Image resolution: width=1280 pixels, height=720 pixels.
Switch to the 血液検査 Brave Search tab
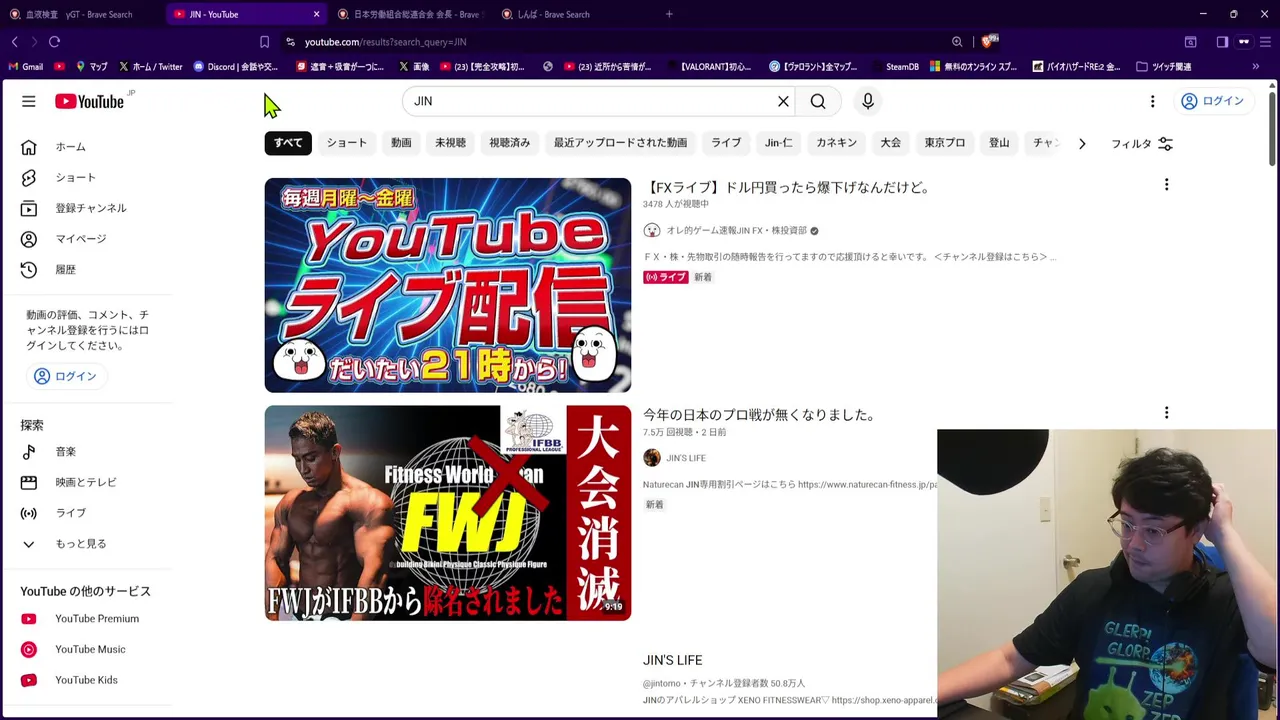point(80,14)
